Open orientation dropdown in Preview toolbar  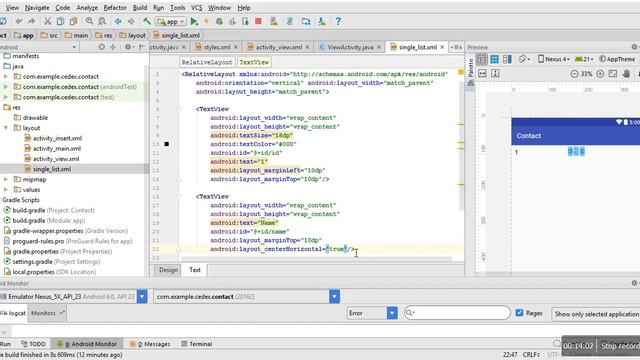524,59
